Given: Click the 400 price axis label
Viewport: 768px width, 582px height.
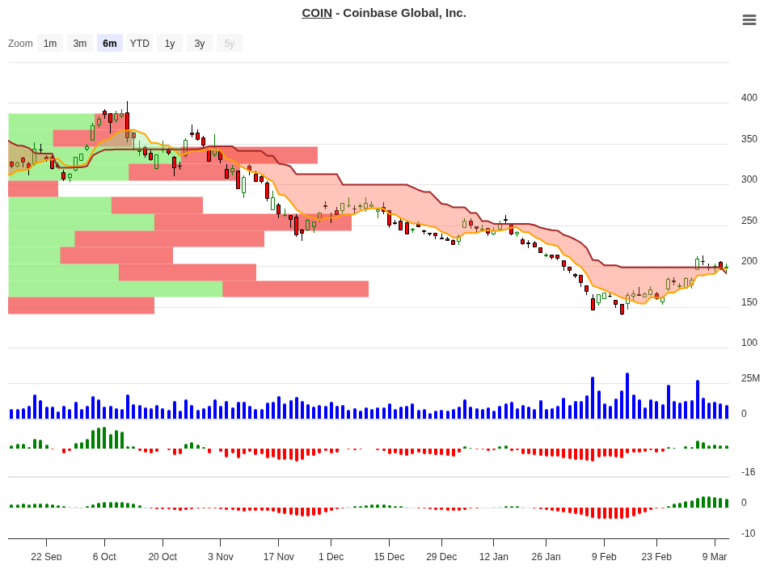Looking at the screenshot, I should (x=749, y=97).
